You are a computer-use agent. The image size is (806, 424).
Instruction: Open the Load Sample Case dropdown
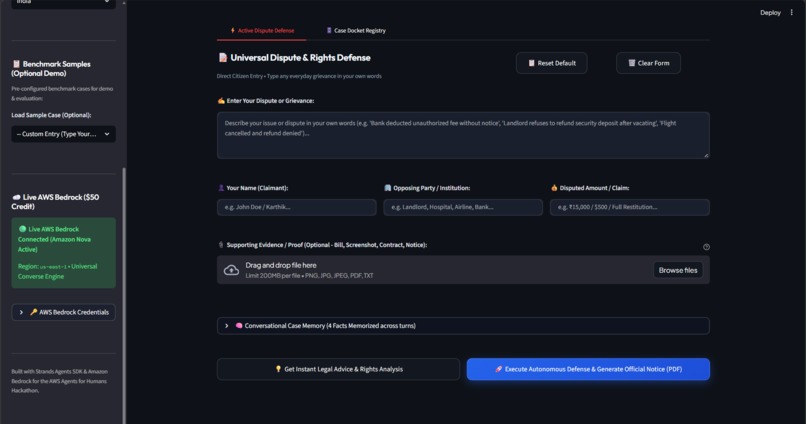point(63,134)
